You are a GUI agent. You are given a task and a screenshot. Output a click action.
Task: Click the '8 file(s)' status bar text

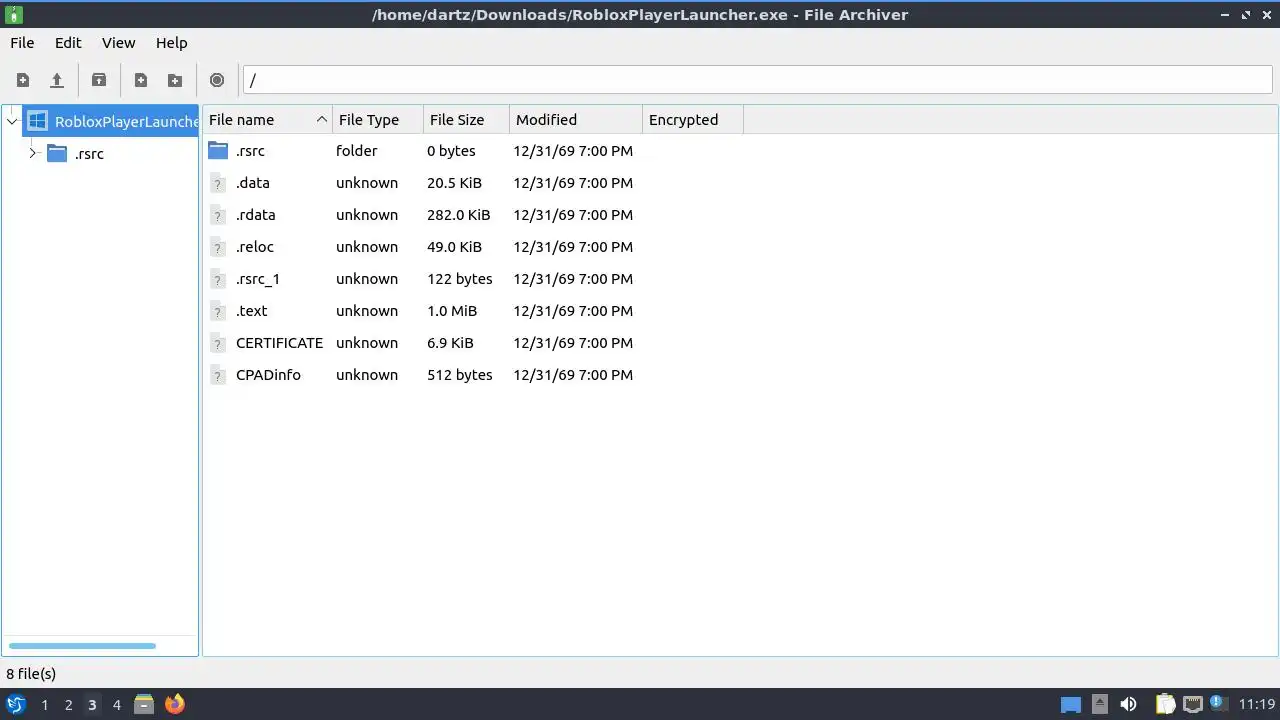(x=31, y=674)
